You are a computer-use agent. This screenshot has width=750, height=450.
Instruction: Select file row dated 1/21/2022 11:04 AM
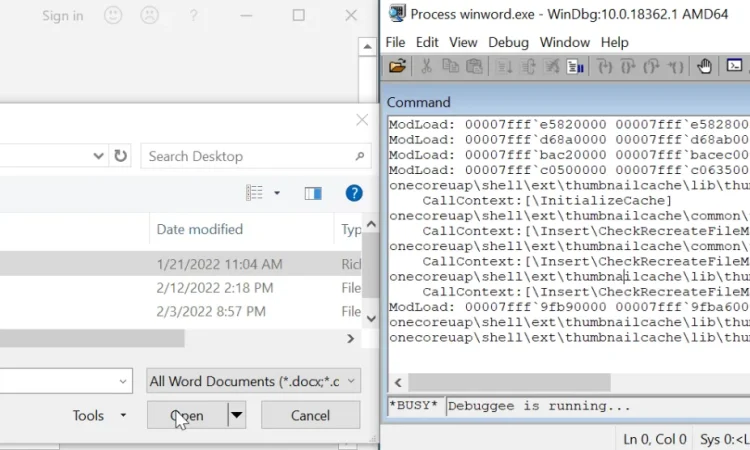(182, 263)
